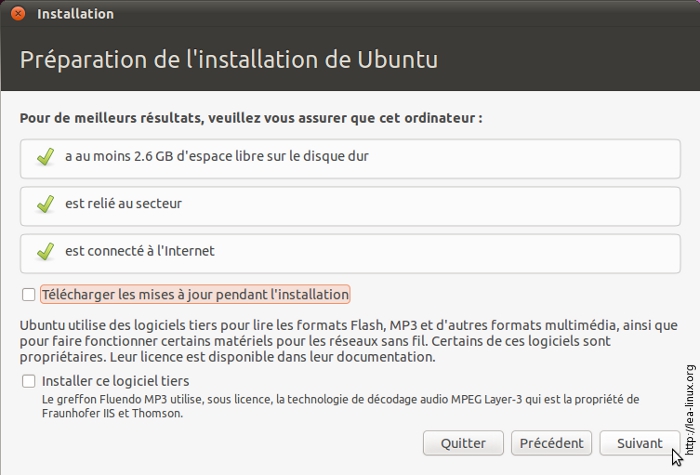Select the 'est relié au secteur' row text
This screenshot has height=475, width=700.
tap(123, 204)
